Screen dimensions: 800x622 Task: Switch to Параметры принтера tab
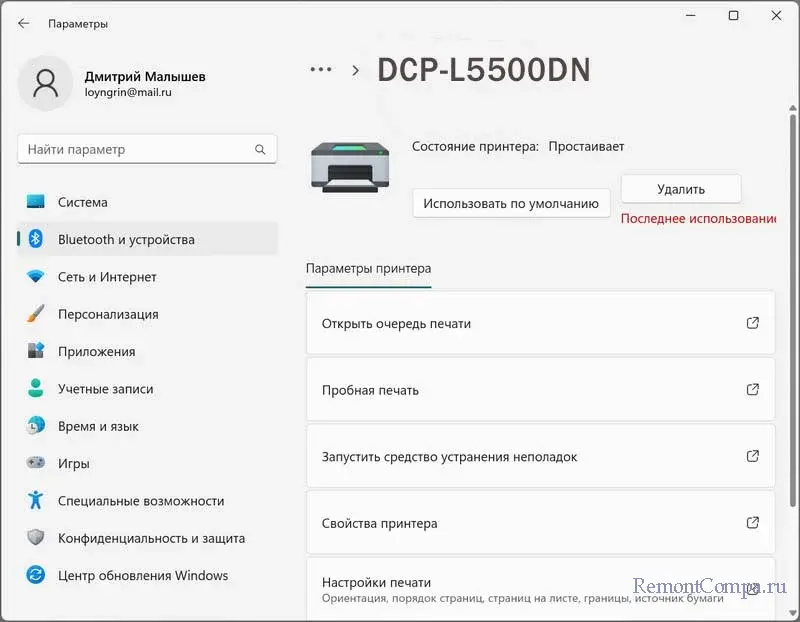(x=368, y=269)
